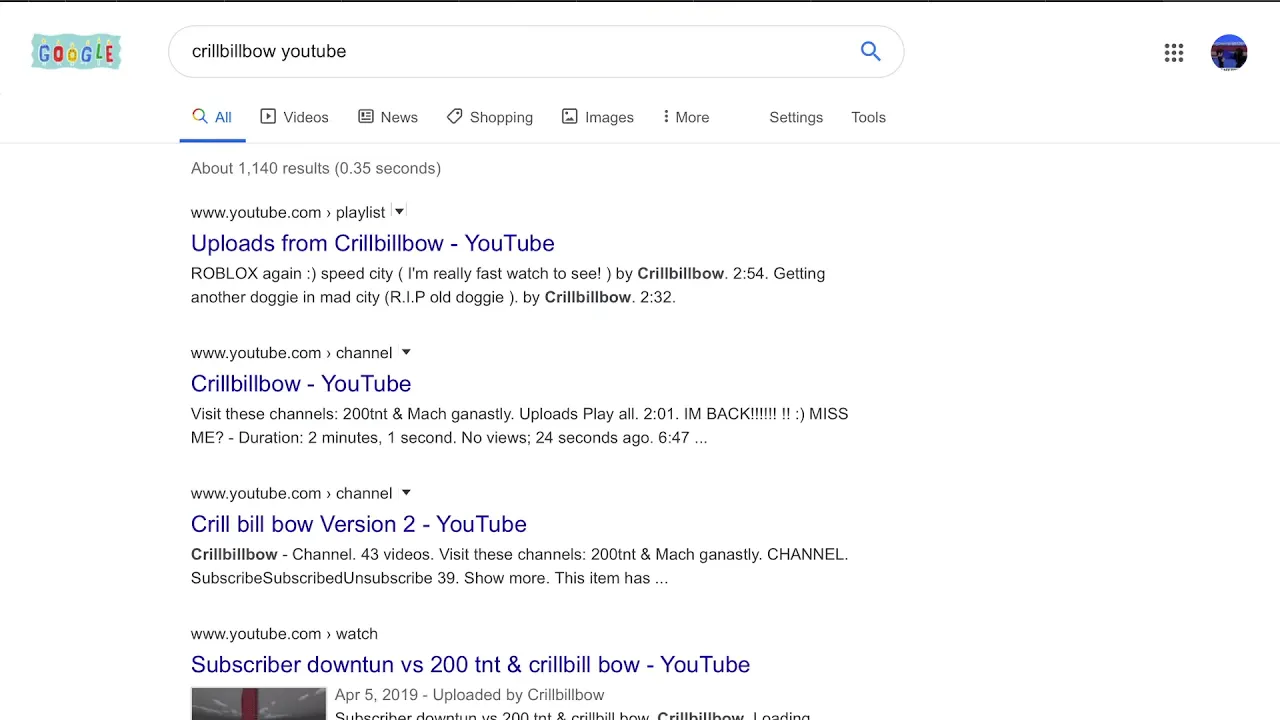Click the www.youtube.com › watch URL
The height and width of the screenshot is (720, 1280).
284,634
